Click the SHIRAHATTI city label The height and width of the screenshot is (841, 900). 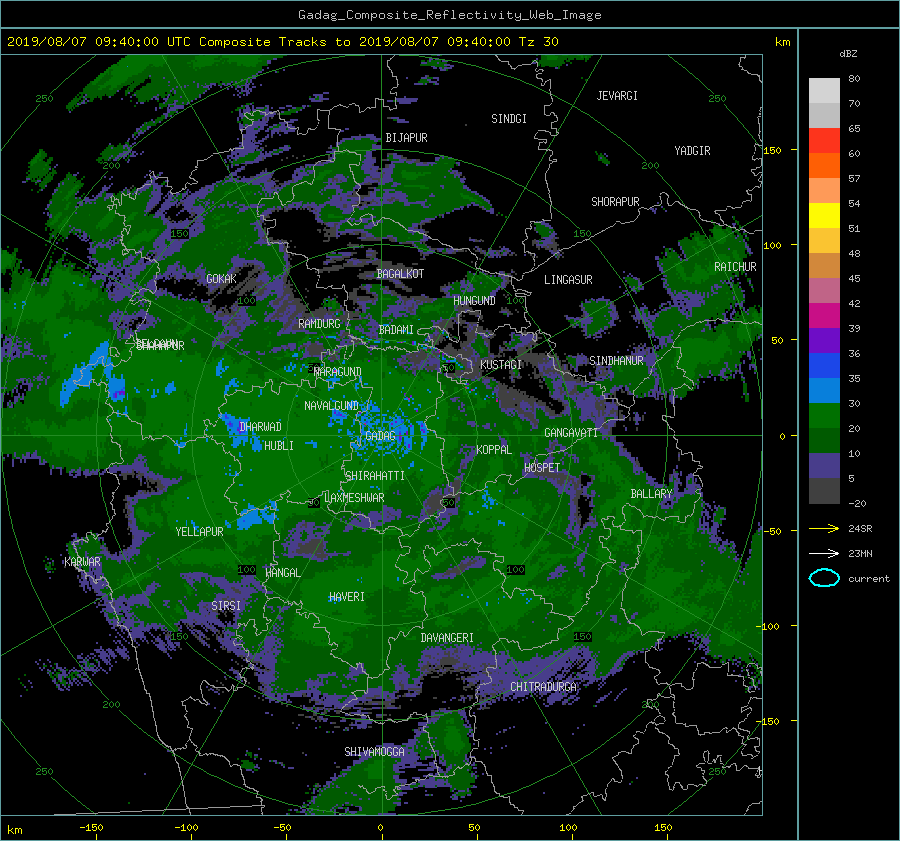pos(375,476)
